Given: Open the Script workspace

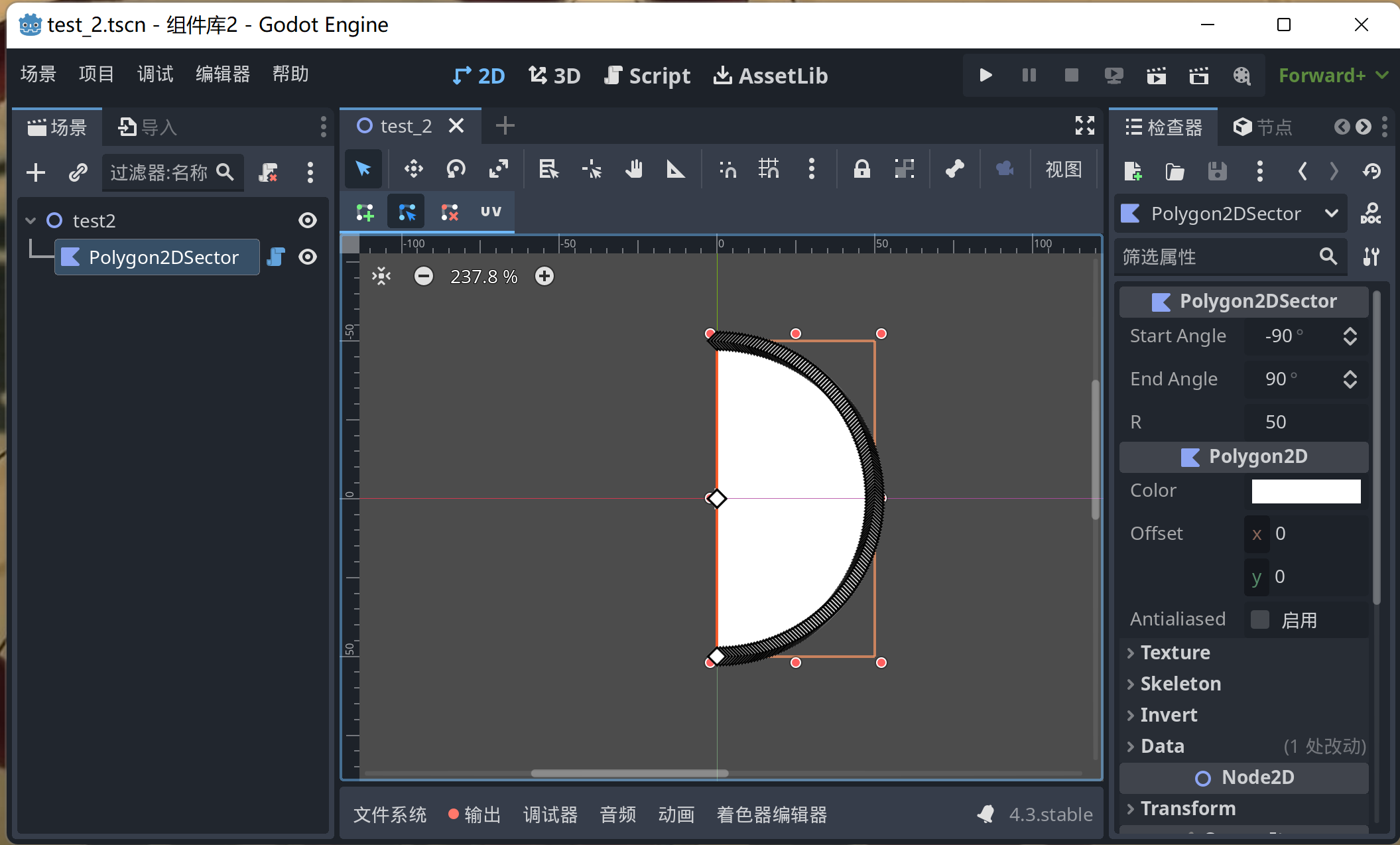Looking at the screenshot, I should point(647,76).
